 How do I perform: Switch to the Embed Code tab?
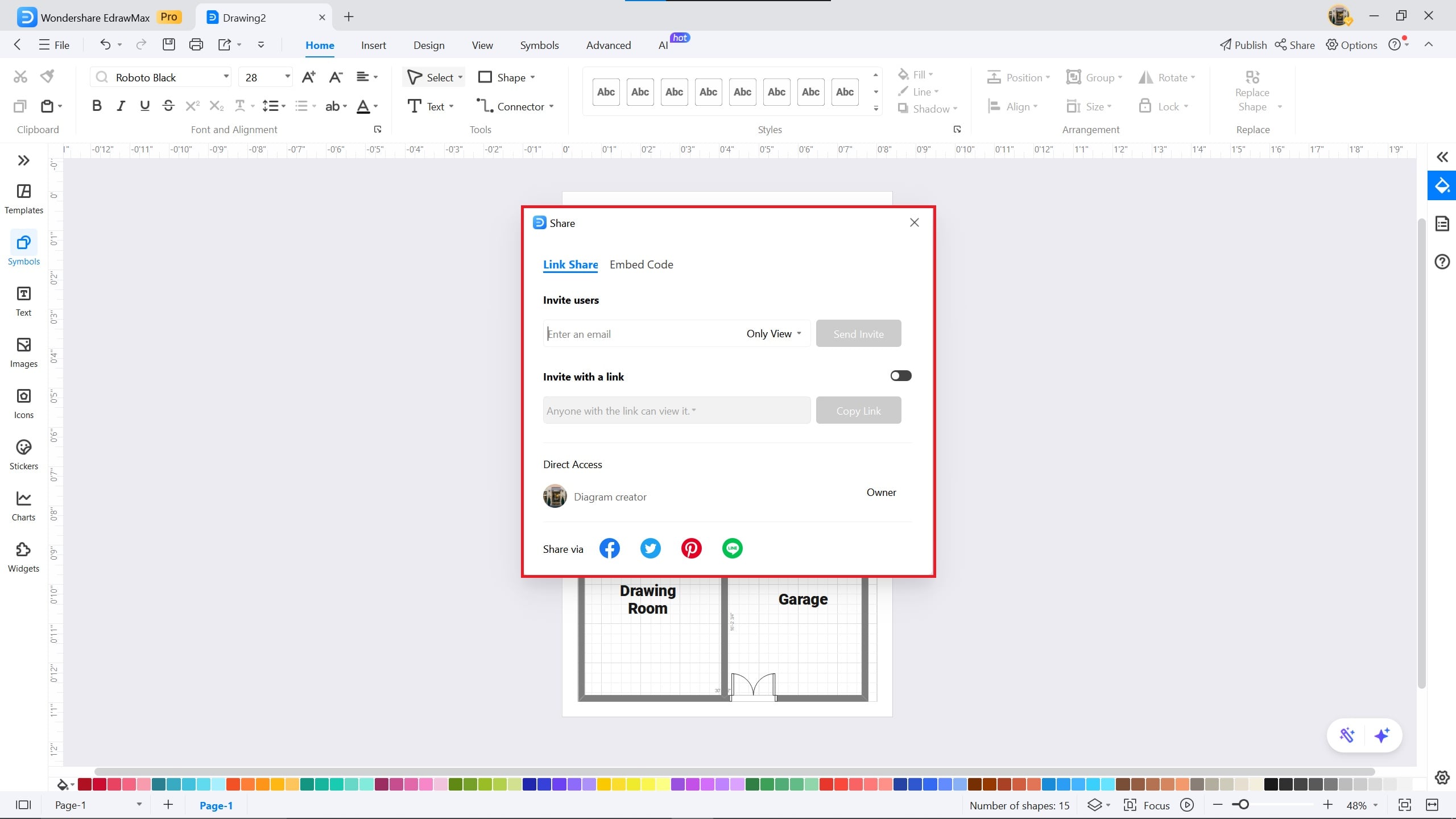tap(641, 264)
